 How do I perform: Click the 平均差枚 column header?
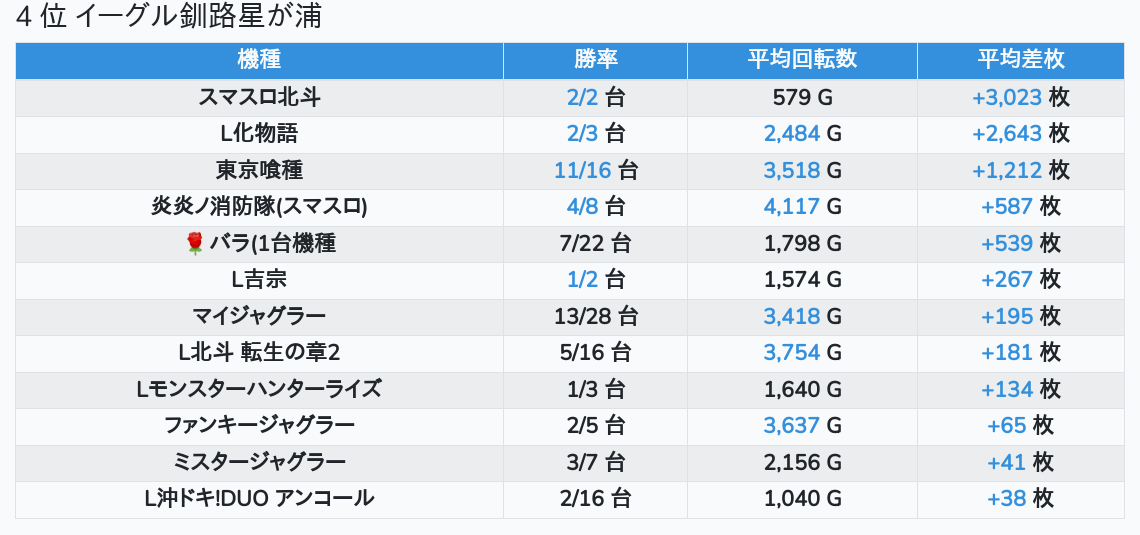click(1020, 59)
